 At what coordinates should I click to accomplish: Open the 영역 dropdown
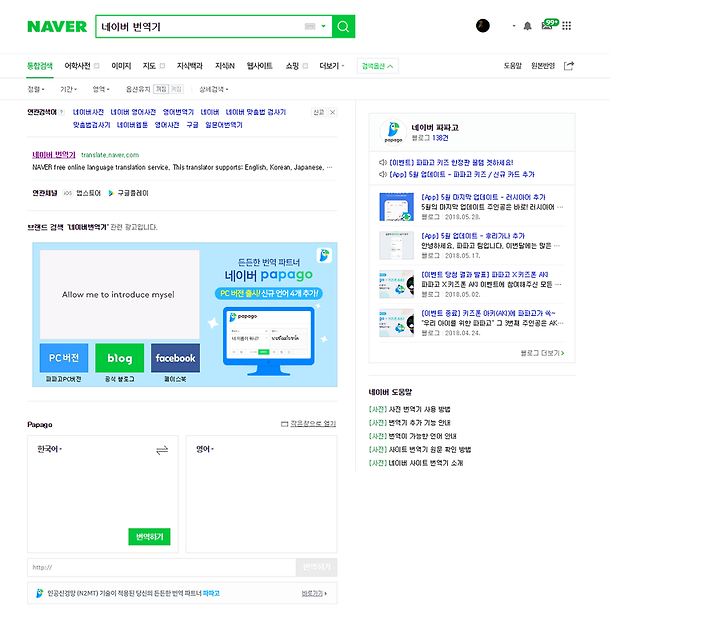coord(101,89)
